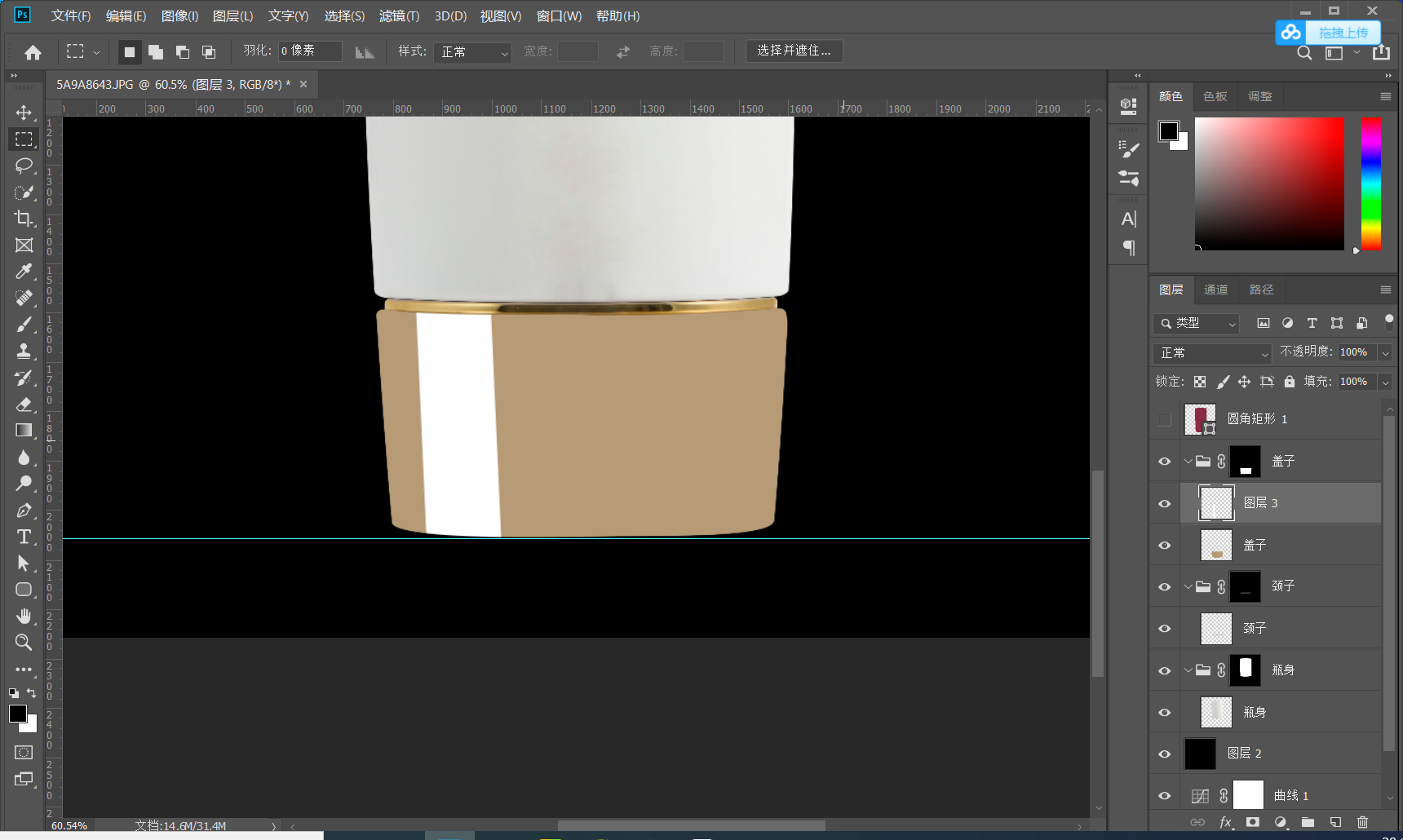Select the Frame tool
The height and width of the screenshot is (840, 1403).
tap(24, 245)
